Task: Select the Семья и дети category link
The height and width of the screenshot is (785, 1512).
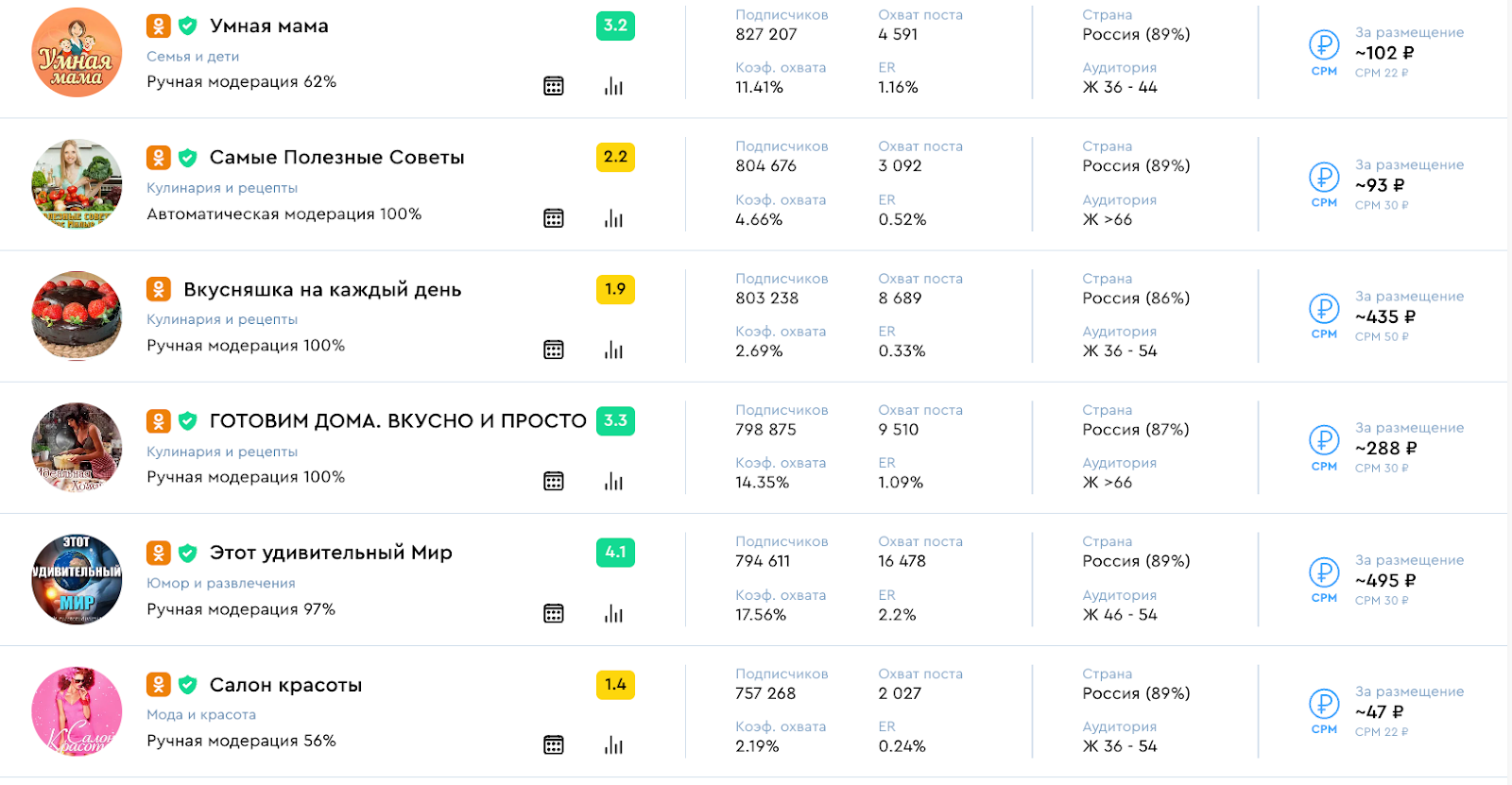Action: click(193, 57)
